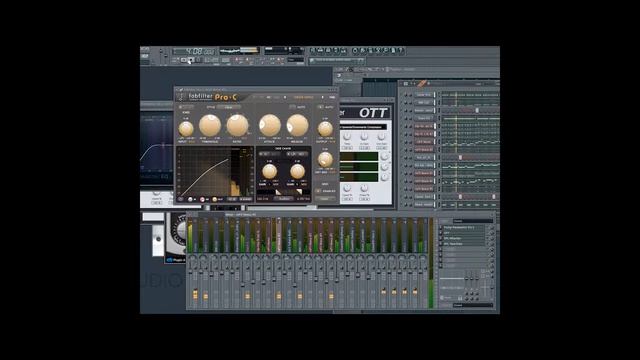Image resolution: width=640 pixels, height=360 pixels.
Task: Click the OTT plugin title logo
Action: pos(373,113)
